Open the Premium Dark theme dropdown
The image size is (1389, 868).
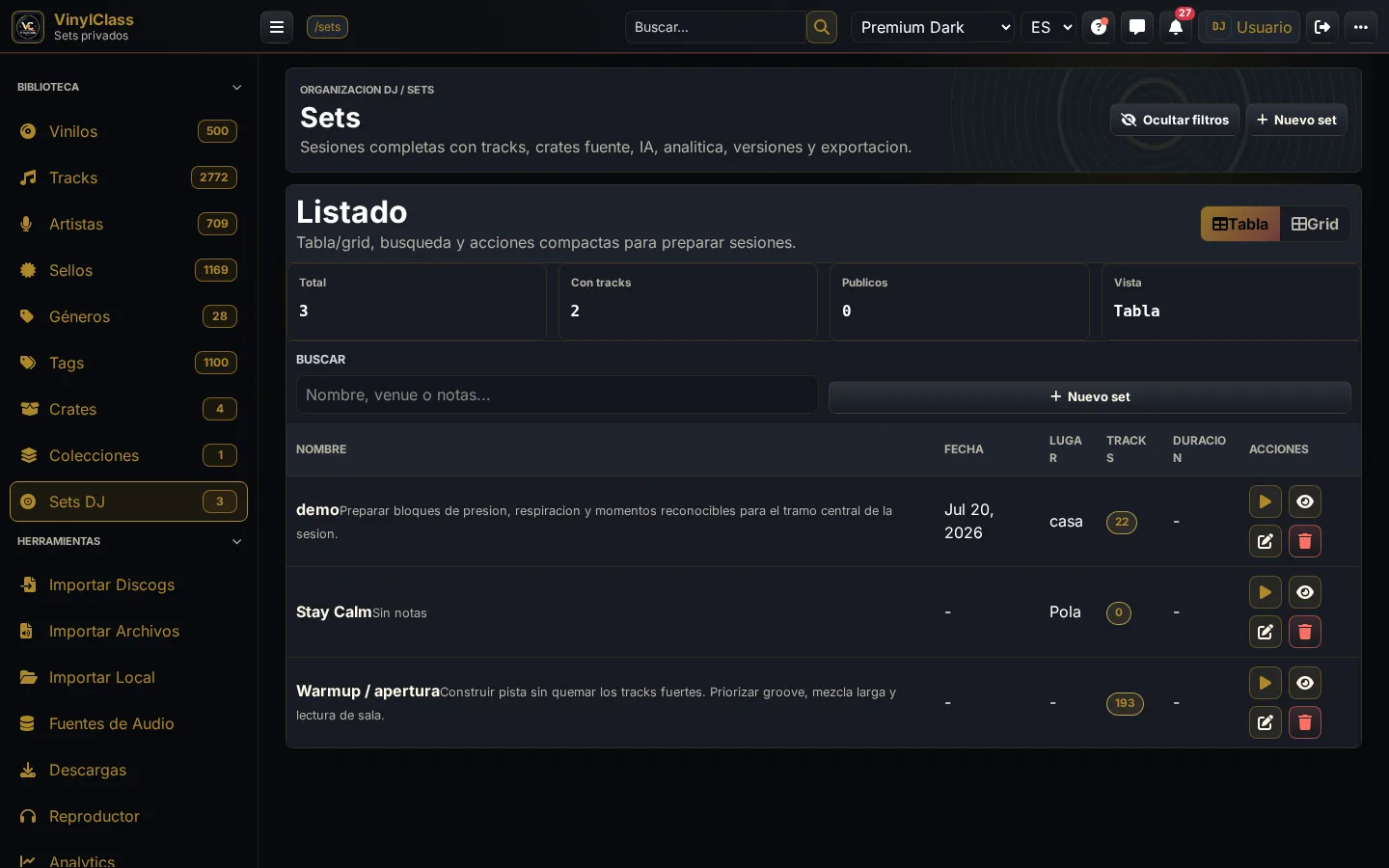click(x=933, y=27)
